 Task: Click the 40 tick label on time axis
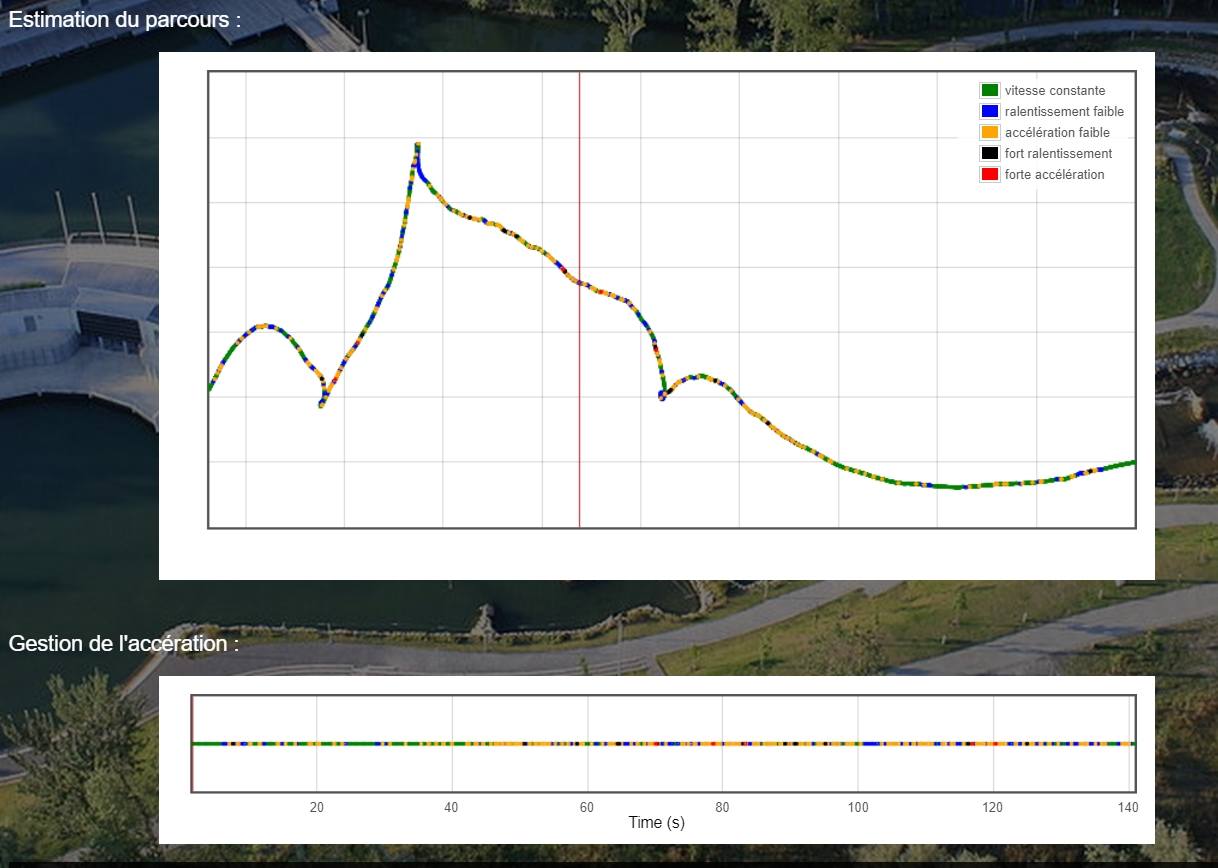click(x=451, y=807)
